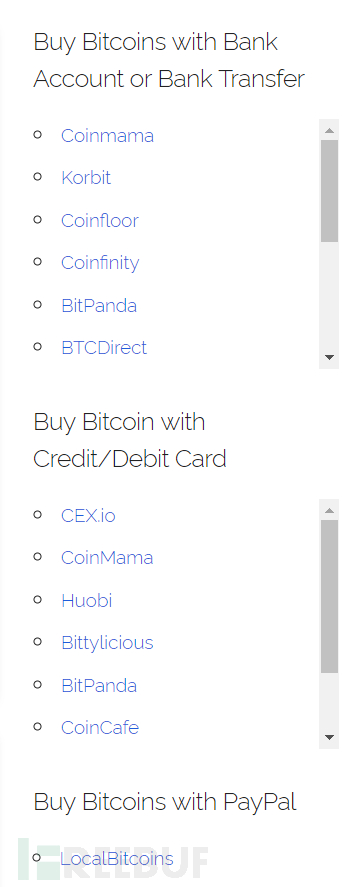Open the BTCDirect link
This screenshot has width=364, height=887.
104,347
